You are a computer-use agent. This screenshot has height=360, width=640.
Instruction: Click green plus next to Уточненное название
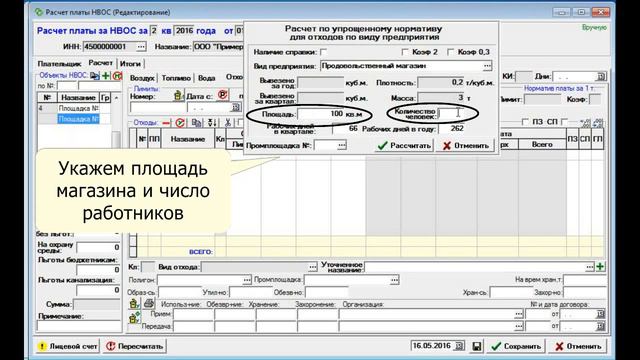600,267
